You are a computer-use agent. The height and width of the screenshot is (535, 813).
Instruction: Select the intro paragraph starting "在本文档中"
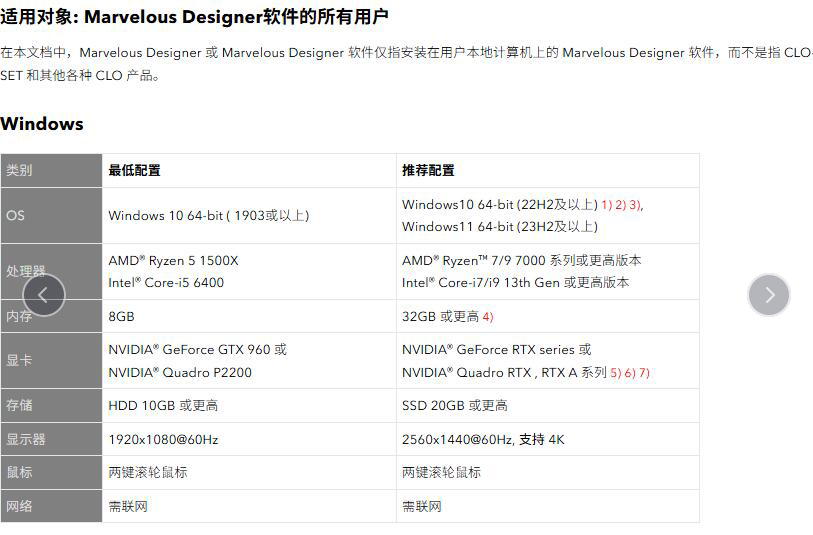[x=406, y=64]
